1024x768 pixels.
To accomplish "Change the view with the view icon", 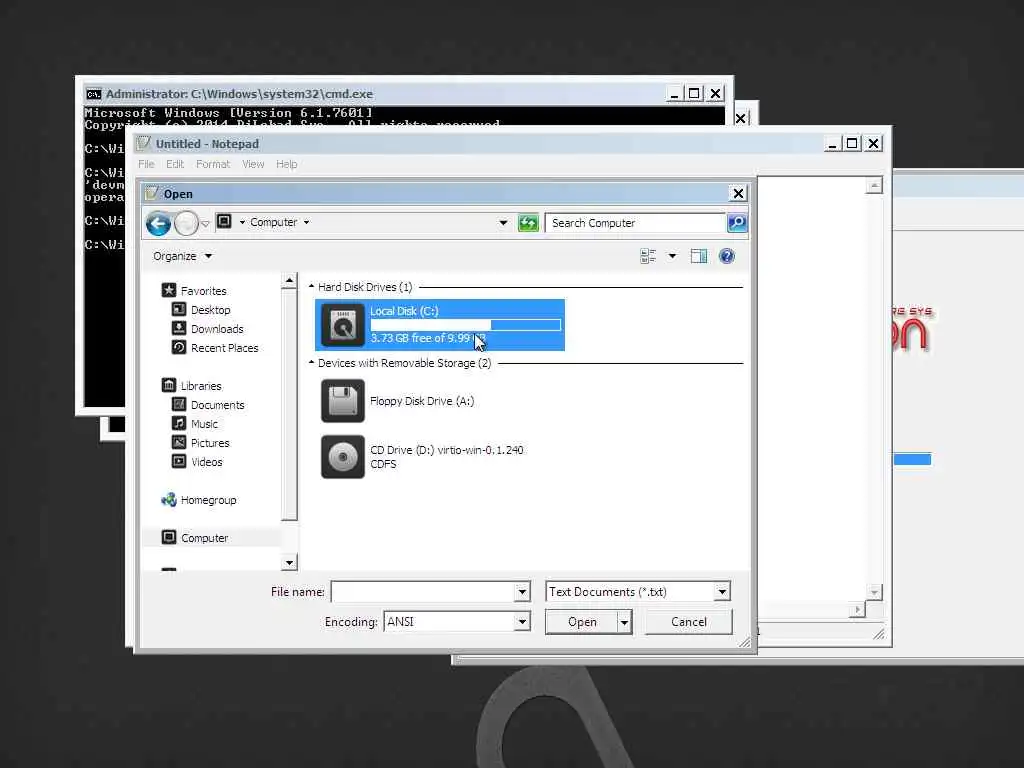I will [648, 256].
